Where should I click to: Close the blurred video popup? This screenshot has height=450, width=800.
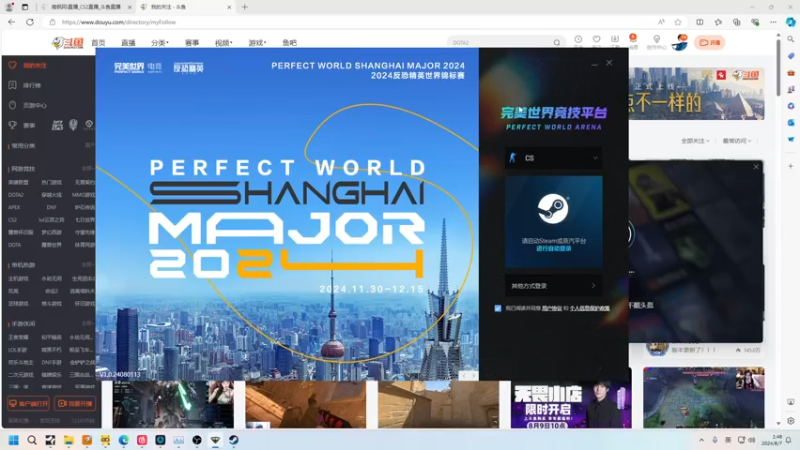[756, 167]
